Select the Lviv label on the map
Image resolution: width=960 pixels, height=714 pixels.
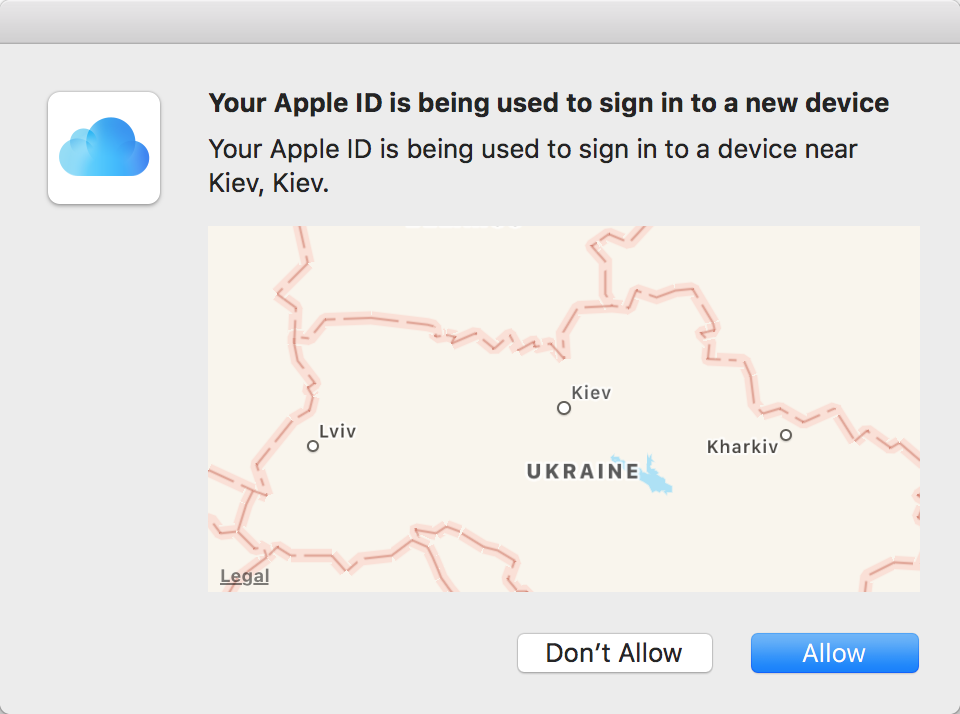point(337,432)
